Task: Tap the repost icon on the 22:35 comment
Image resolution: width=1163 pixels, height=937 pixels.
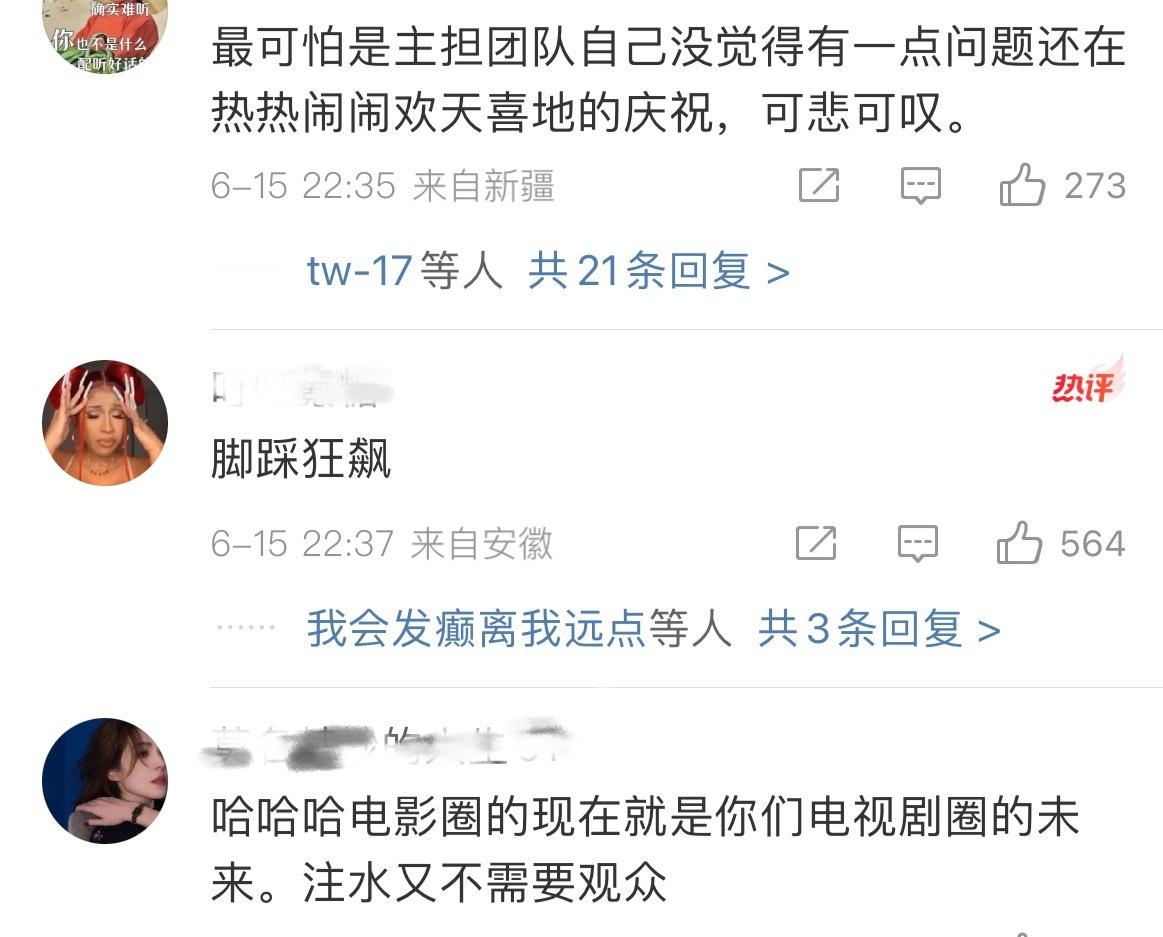Action: click(819, 185)
